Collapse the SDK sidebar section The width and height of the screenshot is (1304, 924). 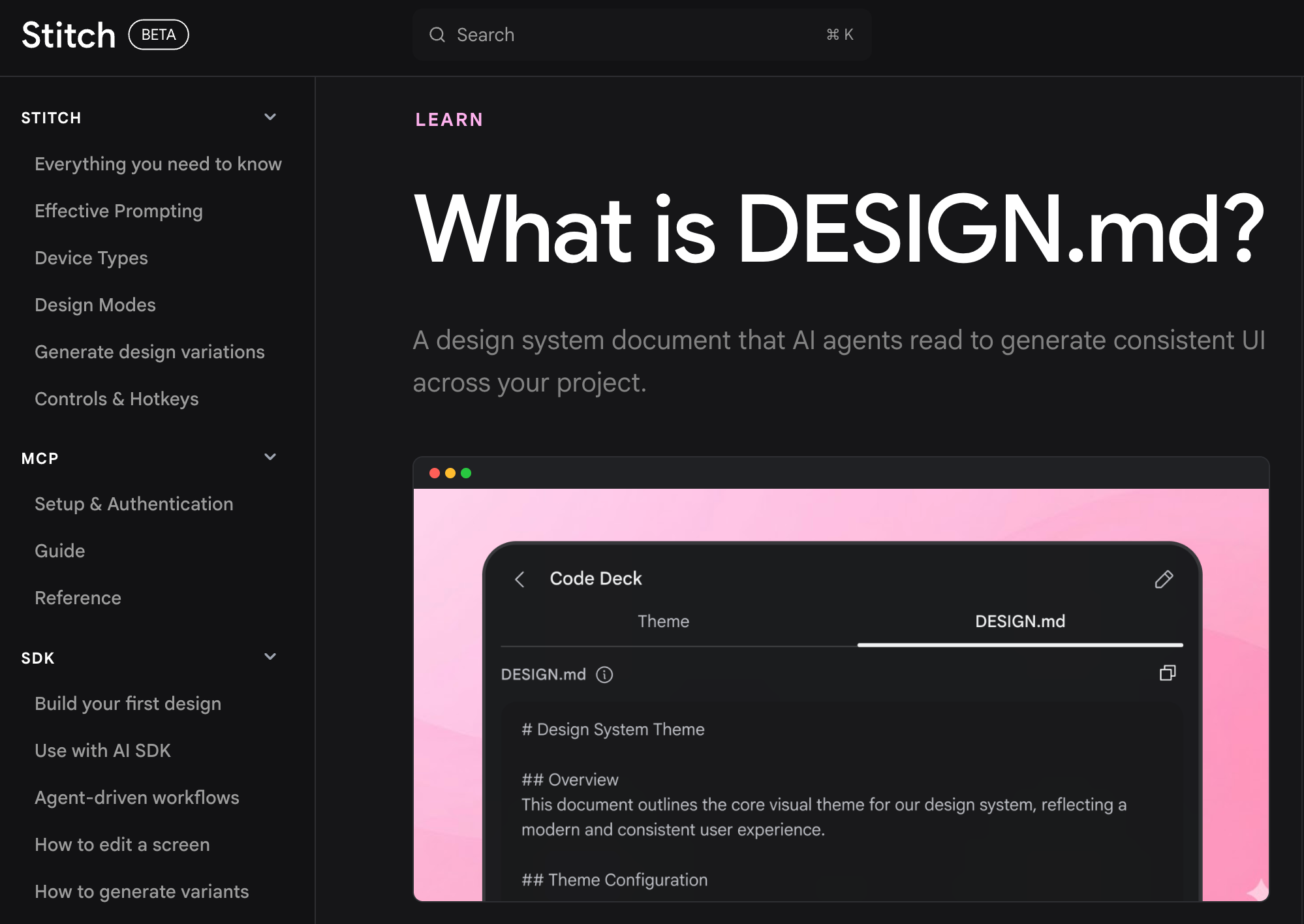tap(270, 656)
